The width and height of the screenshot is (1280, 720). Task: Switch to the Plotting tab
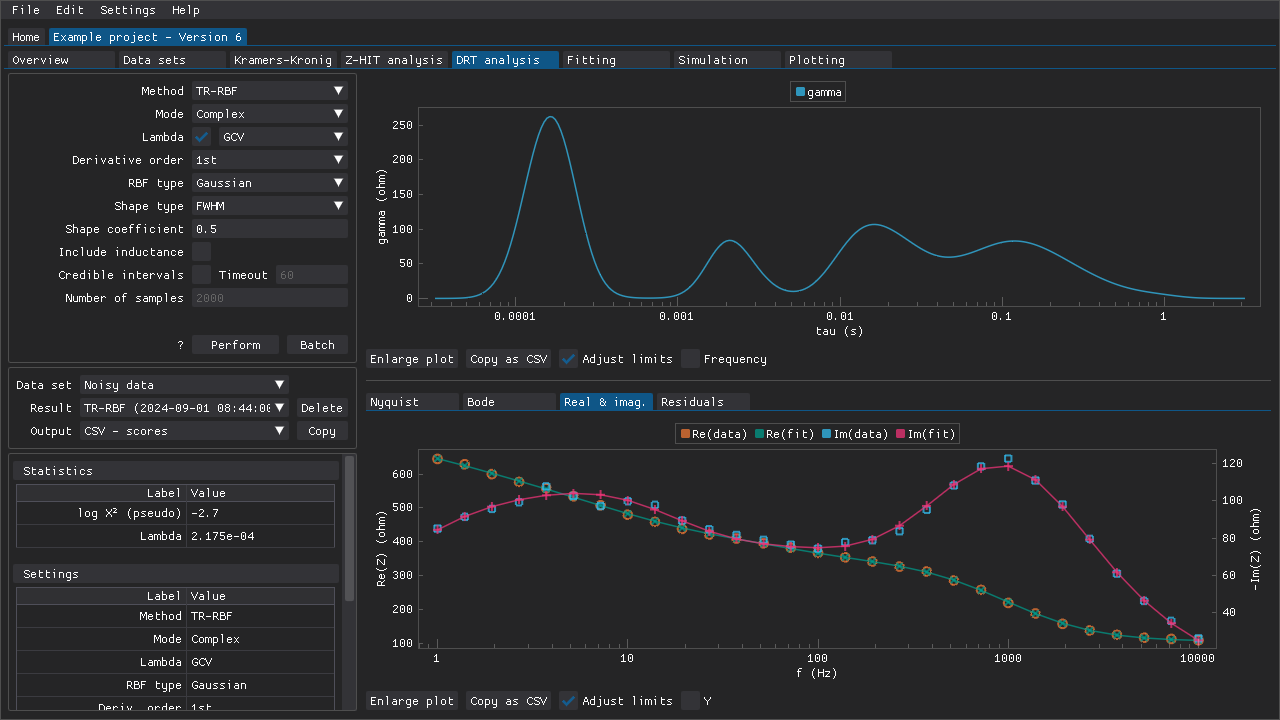(x=838, y=60)
